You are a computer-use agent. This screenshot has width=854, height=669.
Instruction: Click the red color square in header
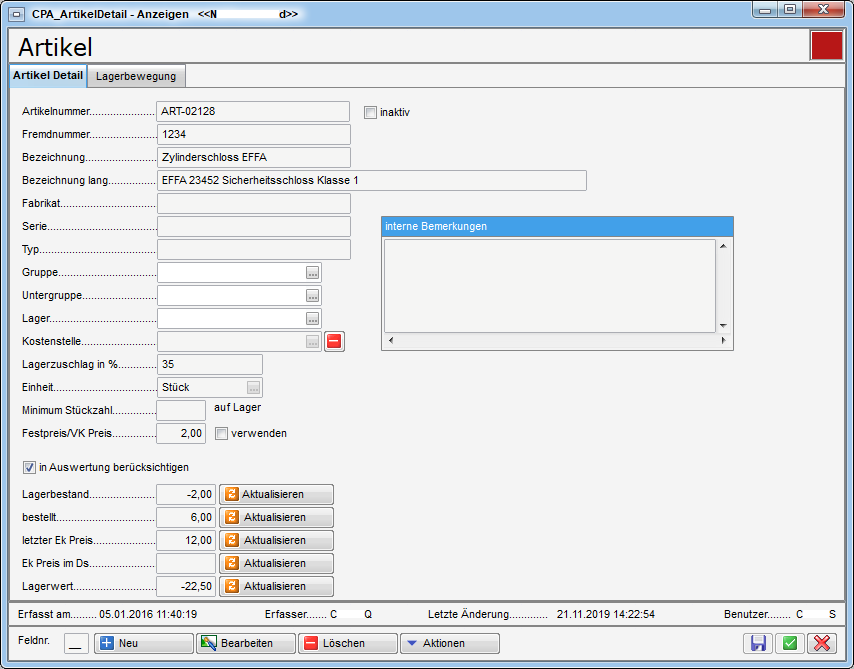click(826, 46)
